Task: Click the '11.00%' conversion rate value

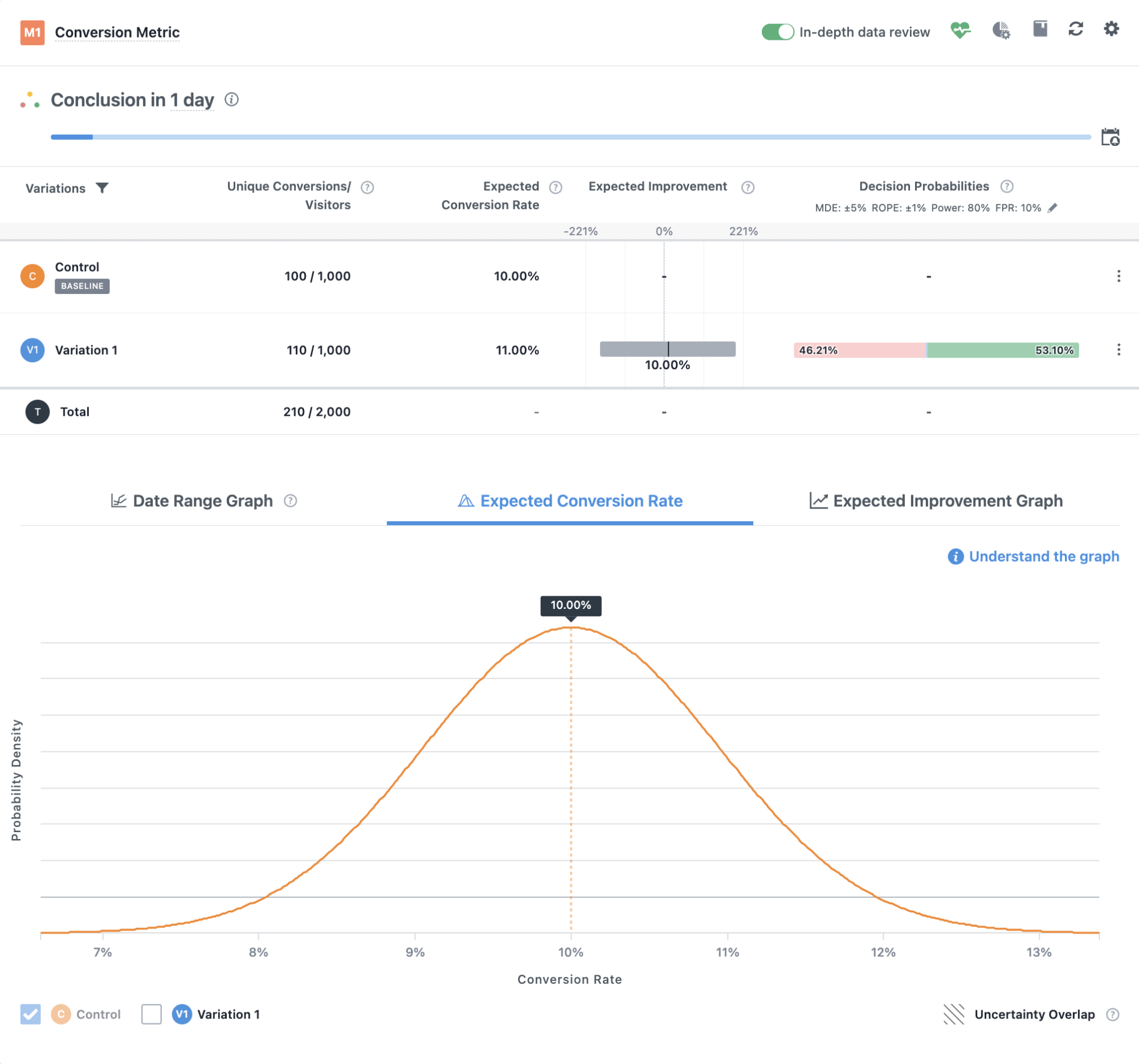Action: (517, 350)
